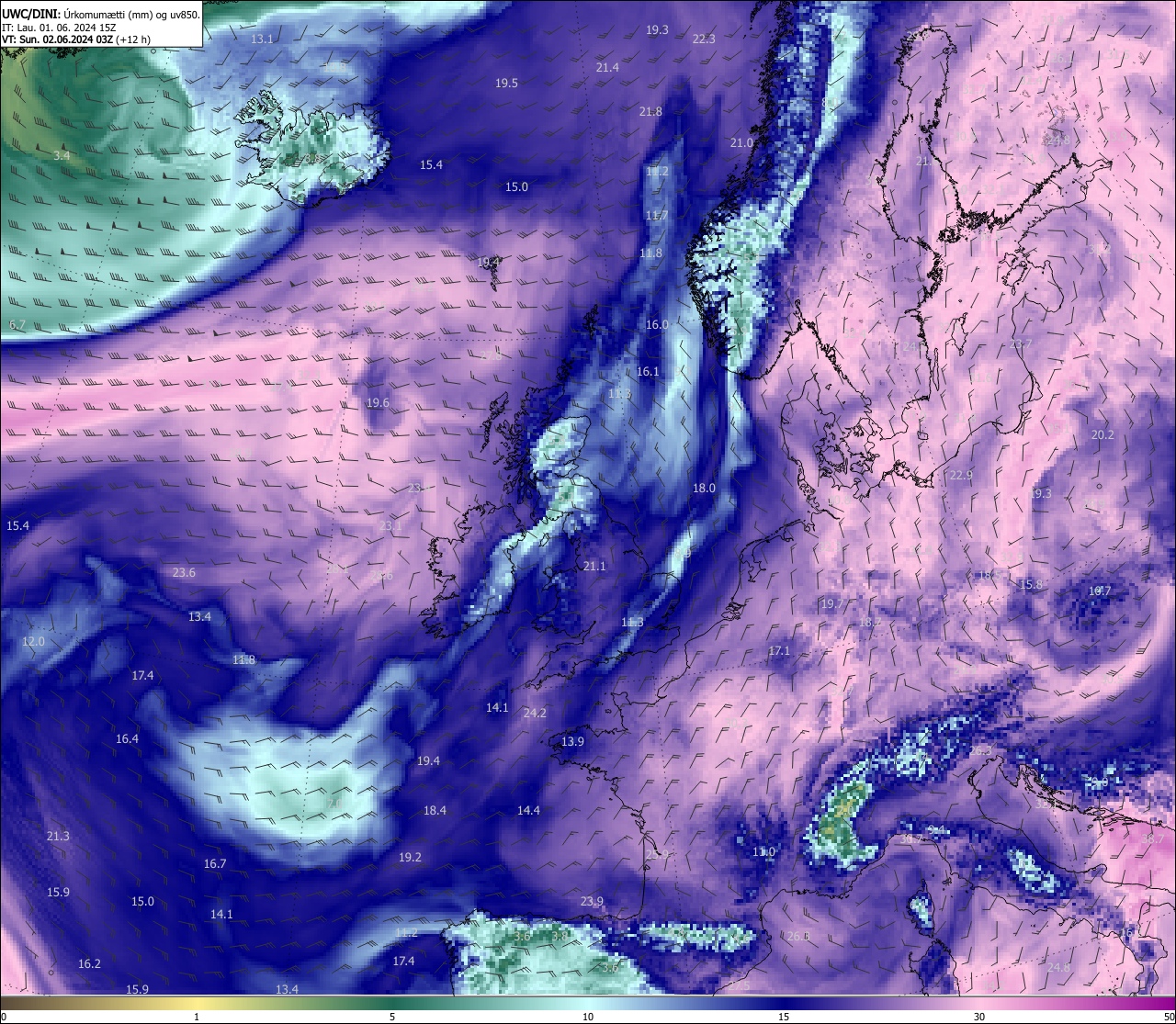The image size is (1176, 1024).
Task: Click the 11.7 value label on the map
Action: (656, 215)
